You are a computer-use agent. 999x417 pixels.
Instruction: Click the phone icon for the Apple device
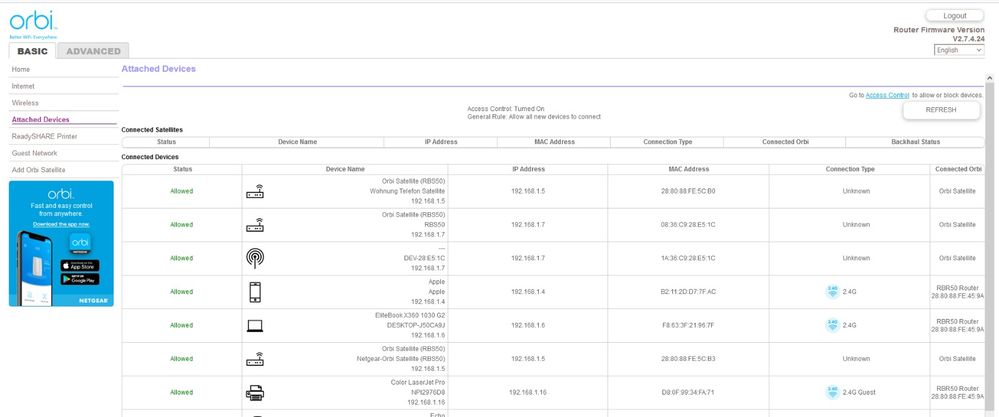tap(255, 292)
